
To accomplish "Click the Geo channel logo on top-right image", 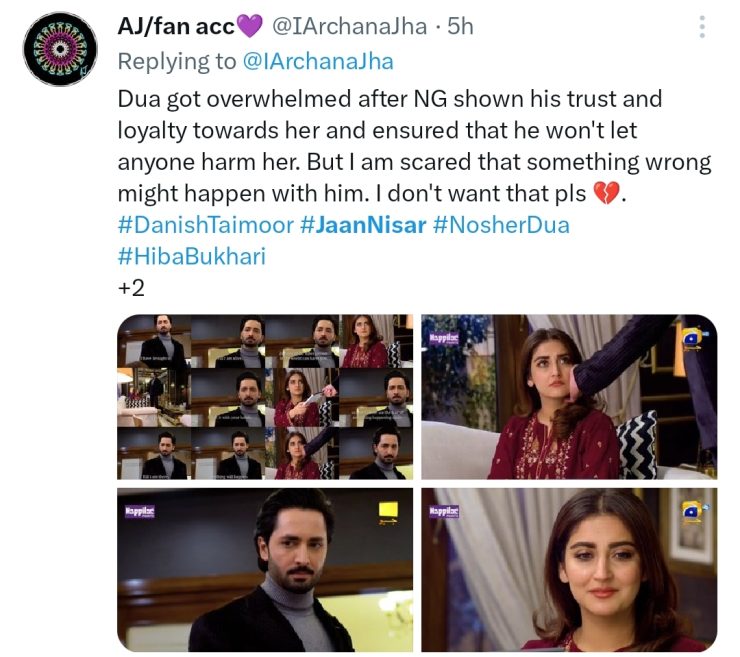I will coord(692,338).
